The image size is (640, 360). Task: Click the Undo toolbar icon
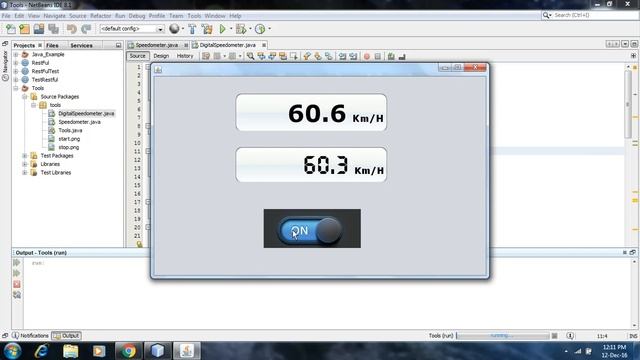coord(72,29)
